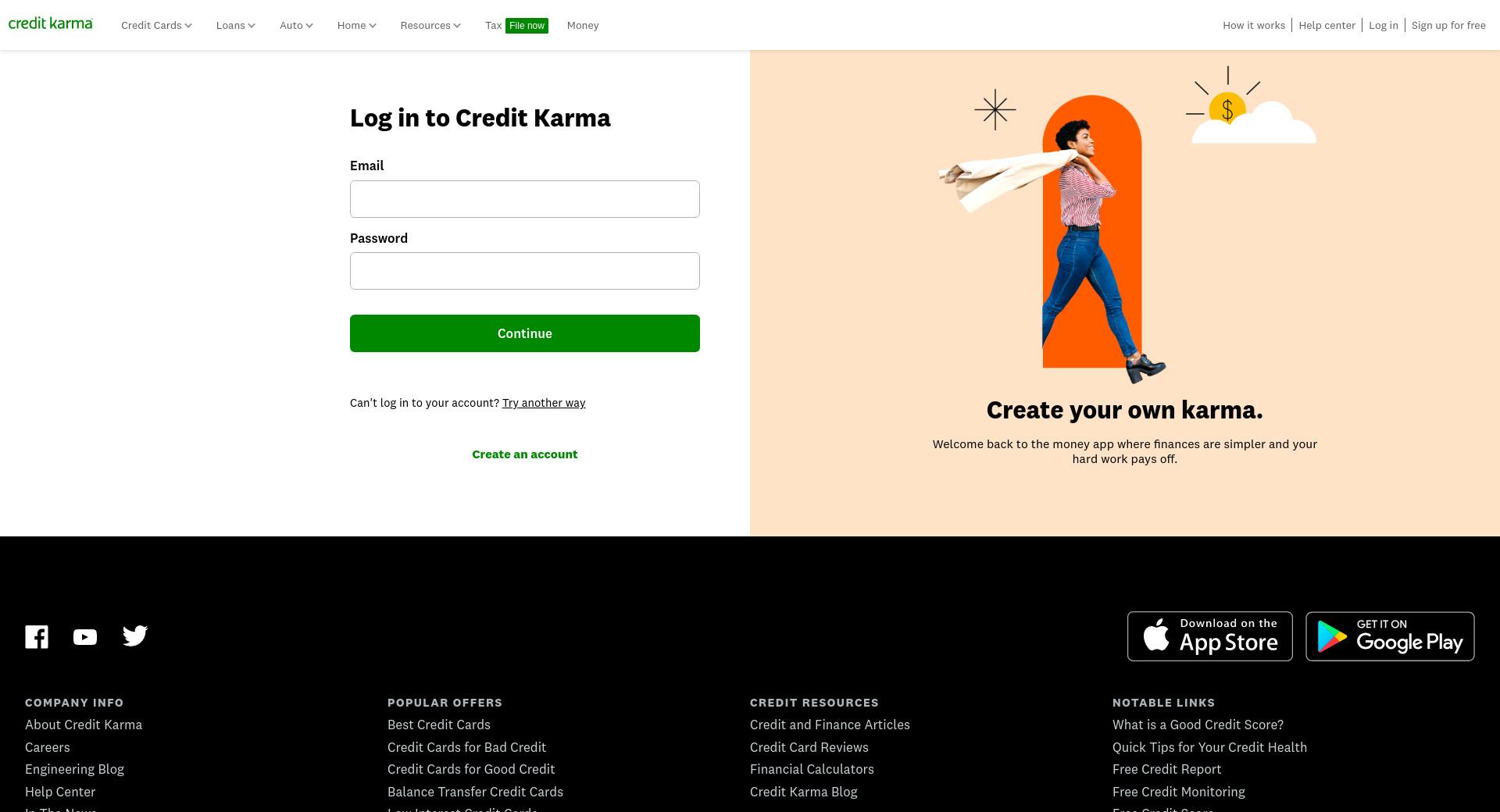Click Get it on Google Play badge

coord(1390,636)
